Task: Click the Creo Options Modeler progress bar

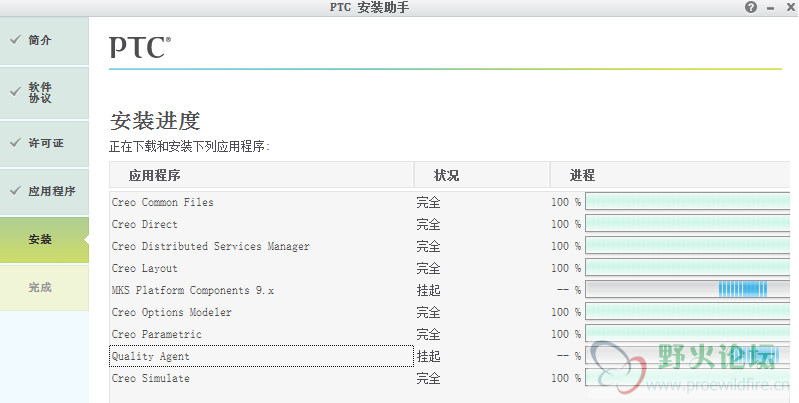Action: 687,311
